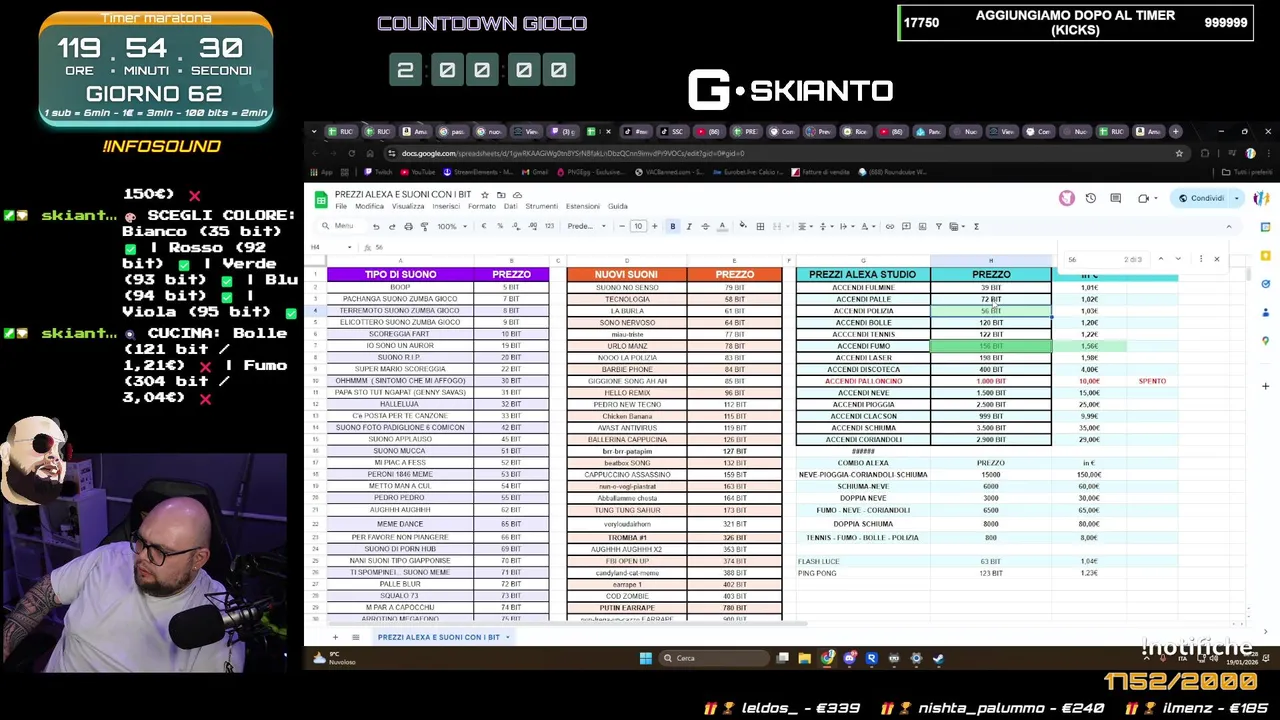Insert link icon in toolbar

890,226
